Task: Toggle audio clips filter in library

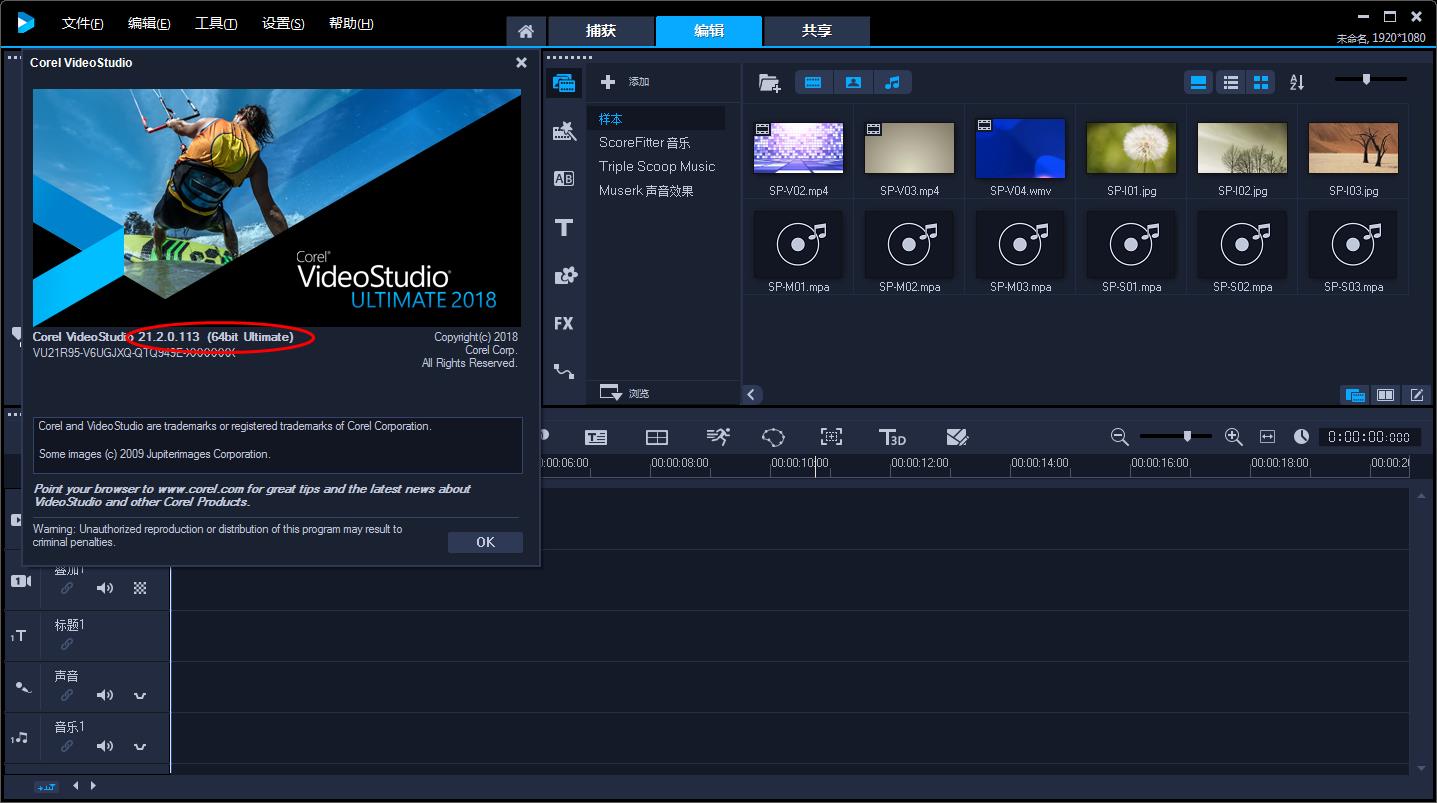Action: click(x=893, y=82)
